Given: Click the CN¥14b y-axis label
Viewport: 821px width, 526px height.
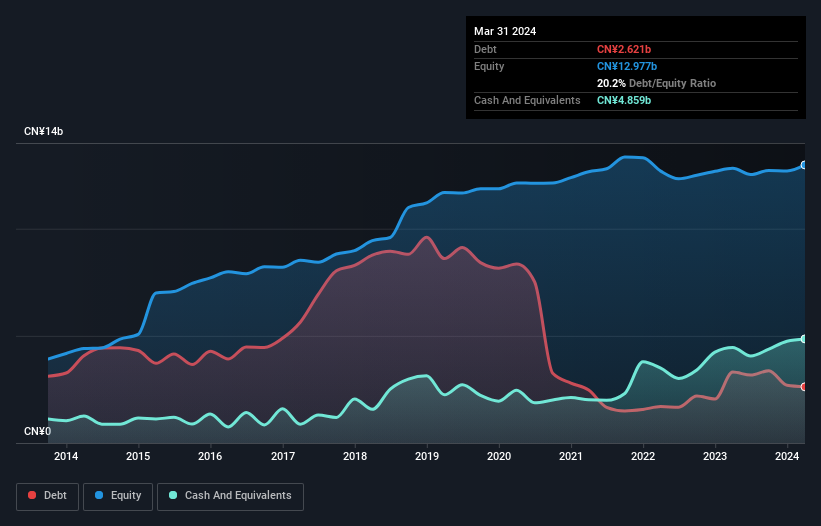Looking at the screenshot, I should 45,132.
